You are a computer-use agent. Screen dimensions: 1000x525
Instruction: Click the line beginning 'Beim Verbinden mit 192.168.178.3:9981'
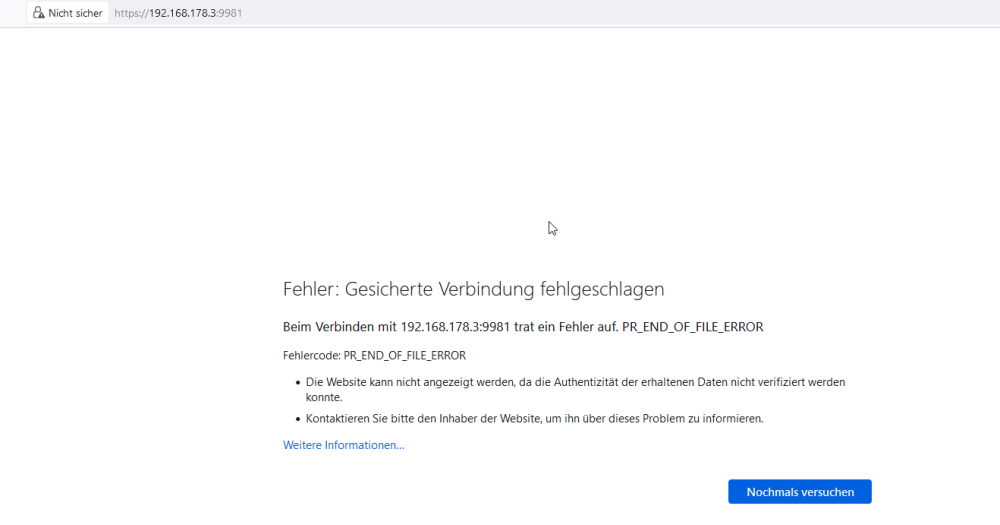(523, 327)
